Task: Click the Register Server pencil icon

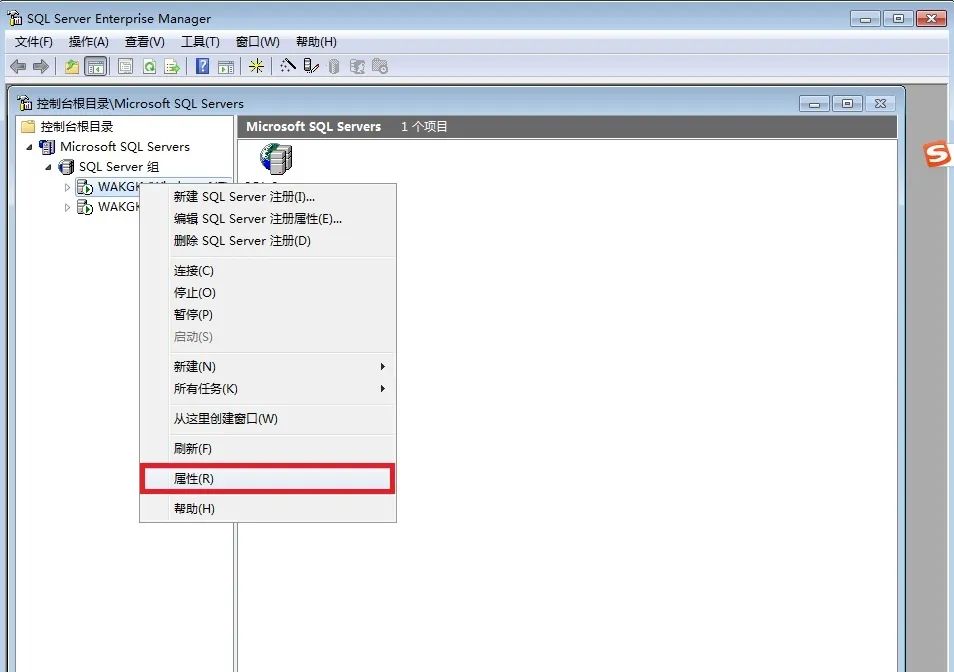Action: tap(311, 66)
